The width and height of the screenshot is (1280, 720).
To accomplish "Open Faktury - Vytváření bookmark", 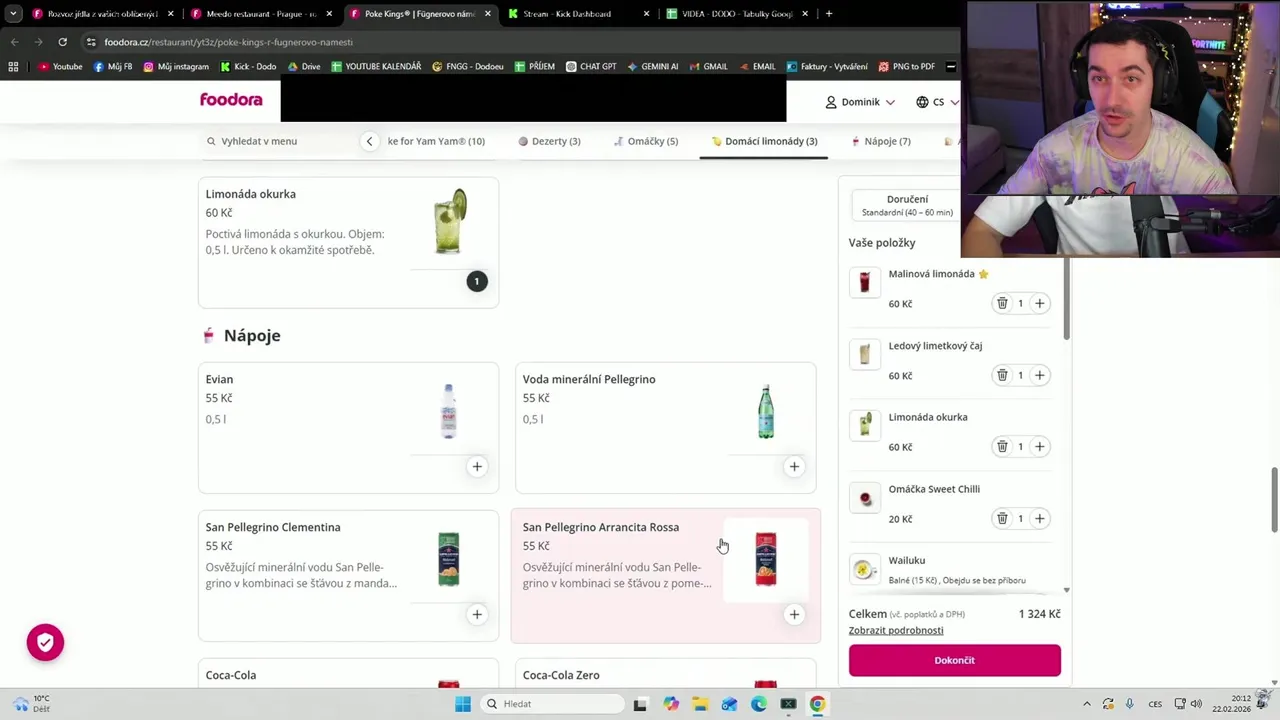I will coord(827,67).
